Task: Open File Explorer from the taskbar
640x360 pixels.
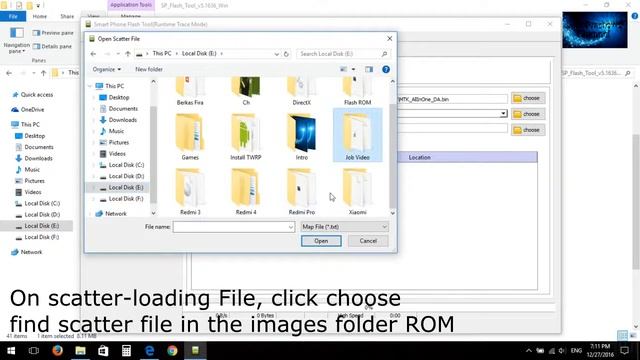Action: [x=80, y=351]
